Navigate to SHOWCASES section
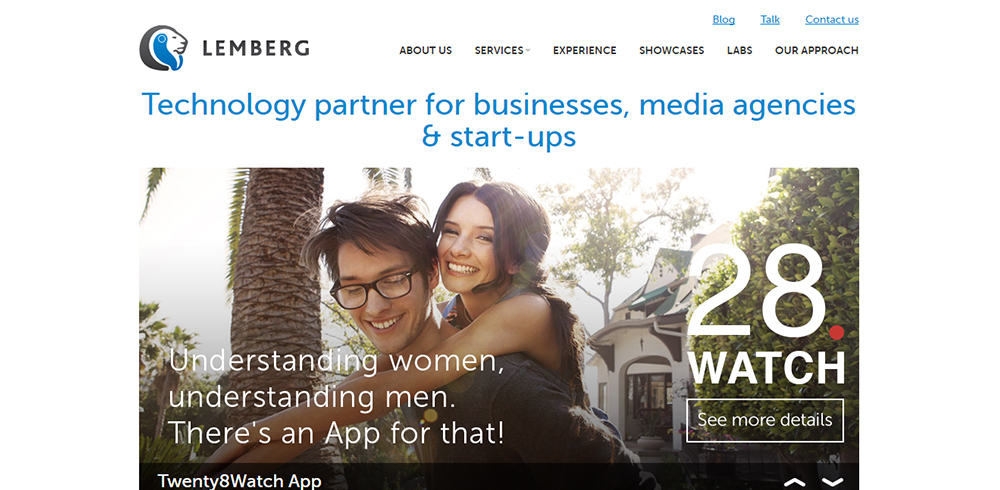This screenshot has height=490, width=1000. (672, 50)
